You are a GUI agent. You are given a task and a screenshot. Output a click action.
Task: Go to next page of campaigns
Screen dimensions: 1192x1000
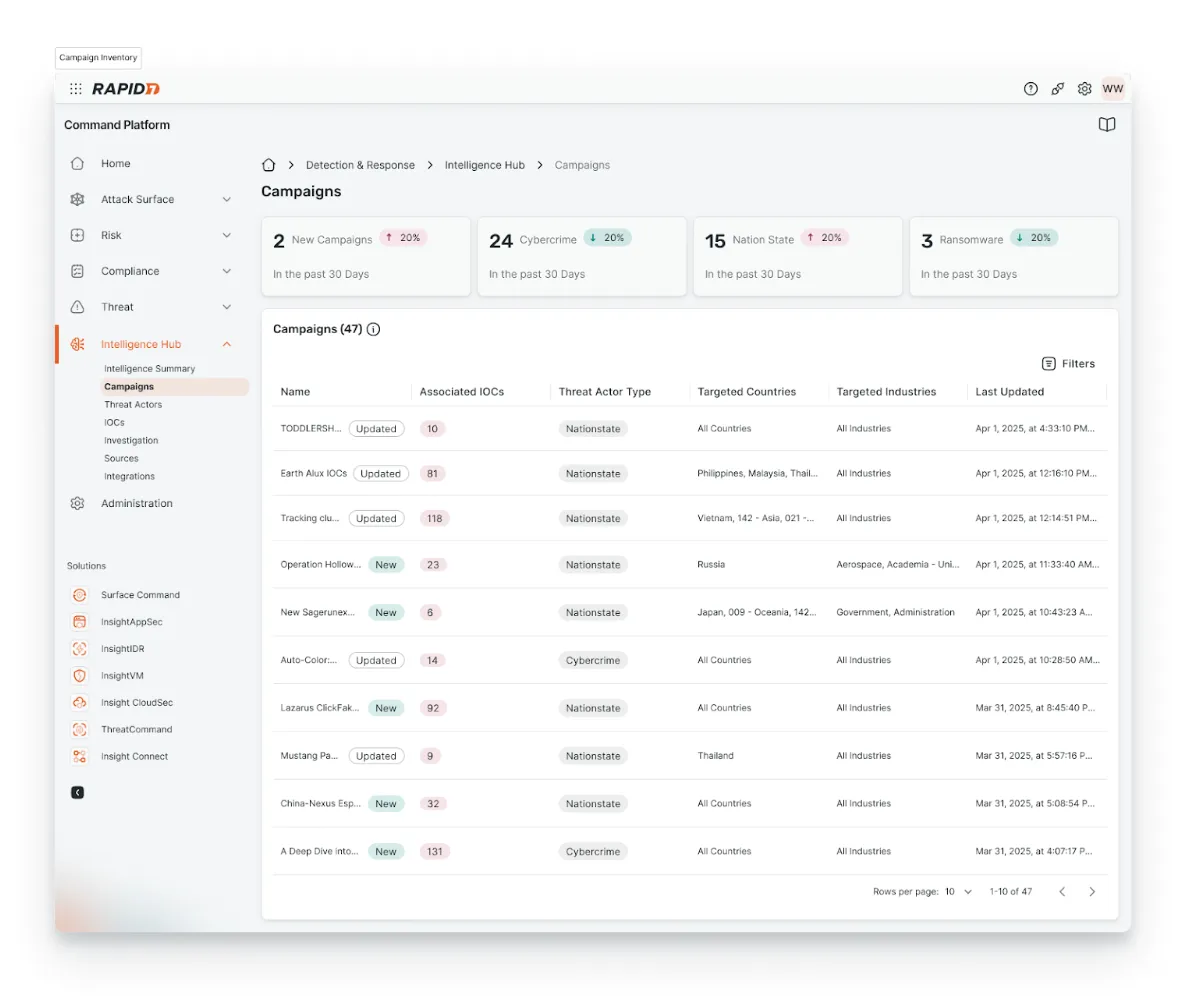[x=1091, y=891]
